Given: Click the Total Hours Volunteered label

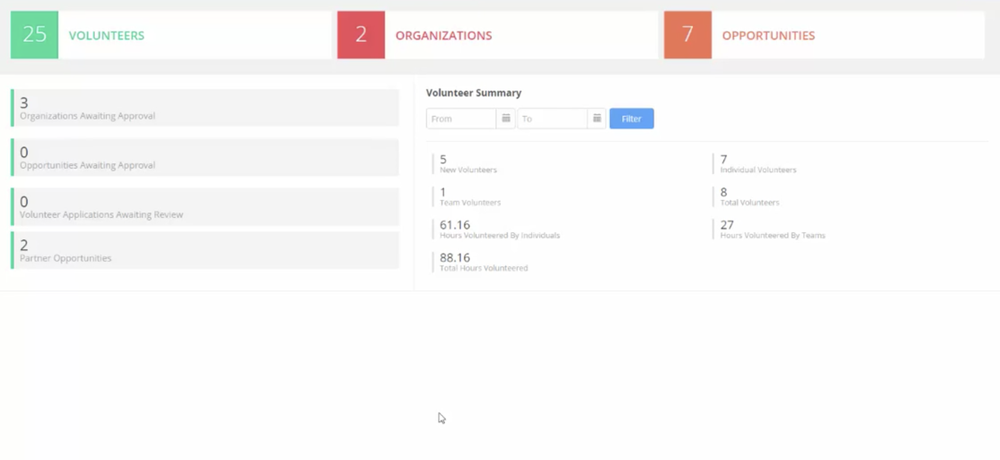Looking at the screenshot, I should pos(483,269).
